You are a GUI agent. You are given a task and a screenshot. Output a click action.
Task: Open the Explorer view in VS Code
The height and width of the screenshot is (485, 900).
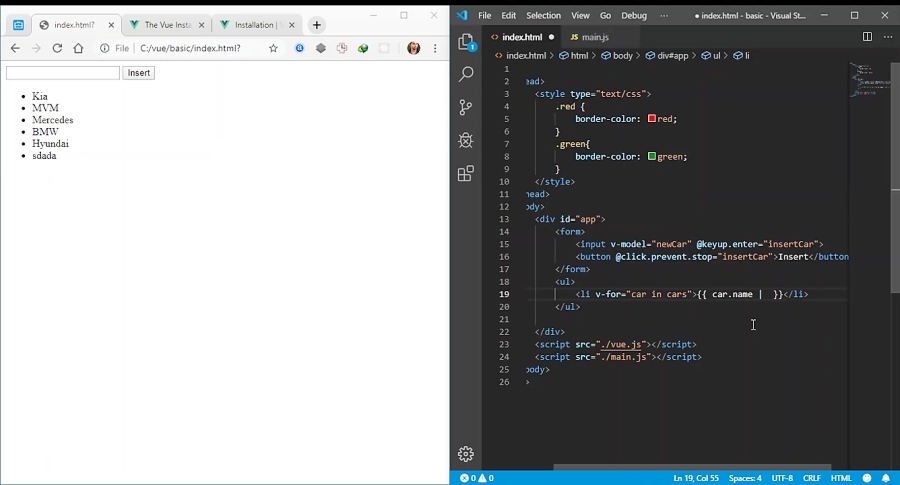(x=466, y=42)
